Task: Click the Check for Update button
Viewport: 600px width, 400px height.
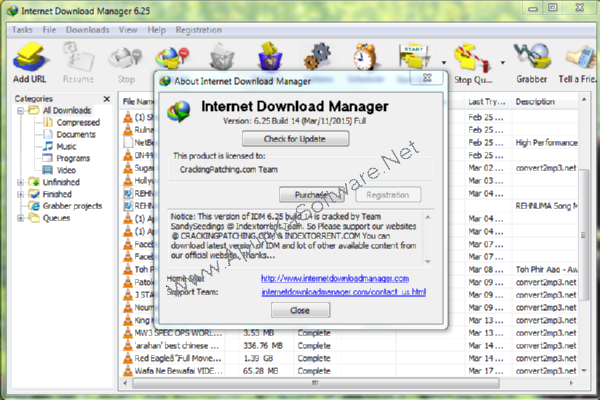Action: pos(295,139)
